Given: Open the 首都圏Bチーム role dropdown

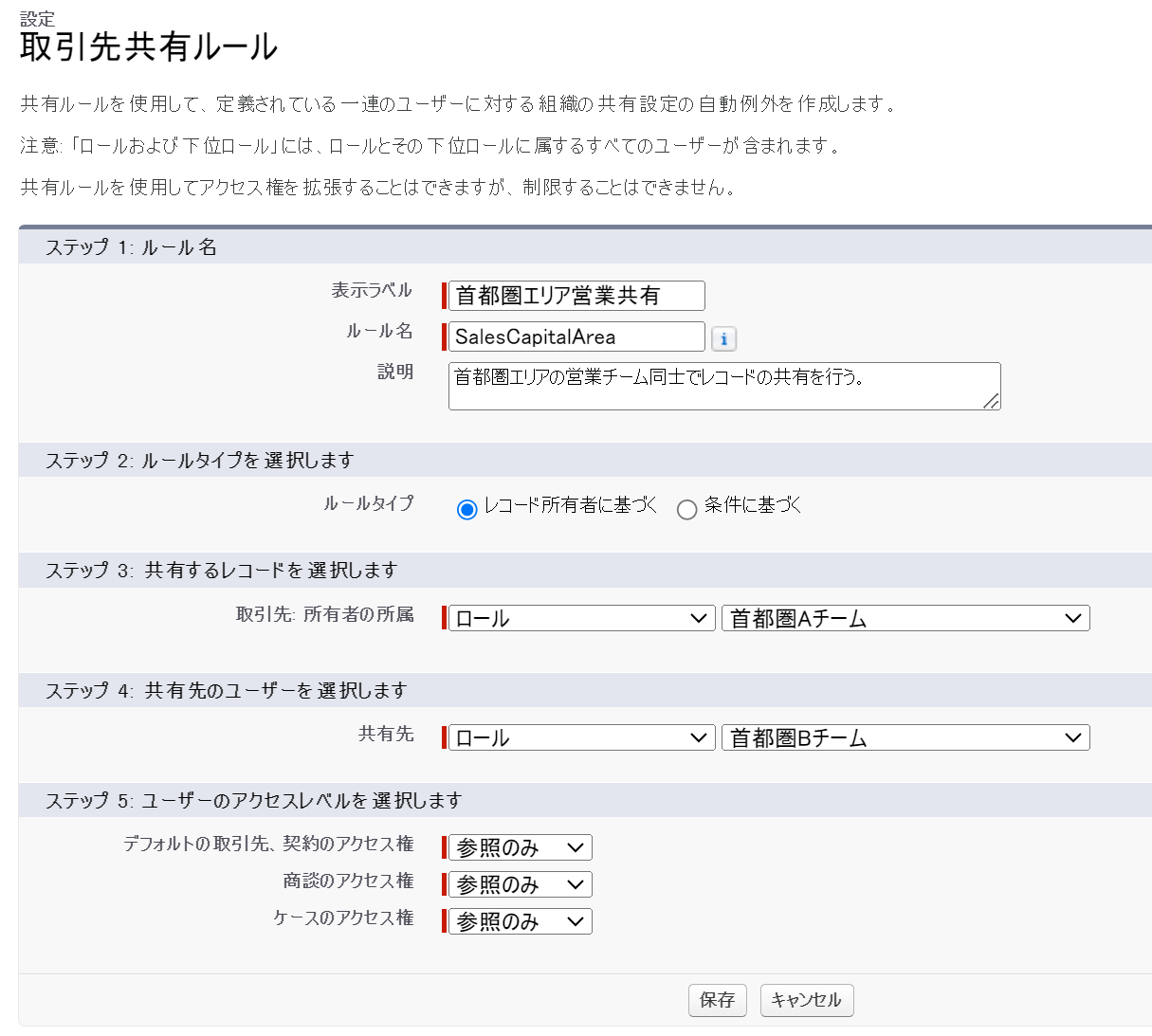Looking at the screenshot, I should pyautogui.click(x=905, y=736).
